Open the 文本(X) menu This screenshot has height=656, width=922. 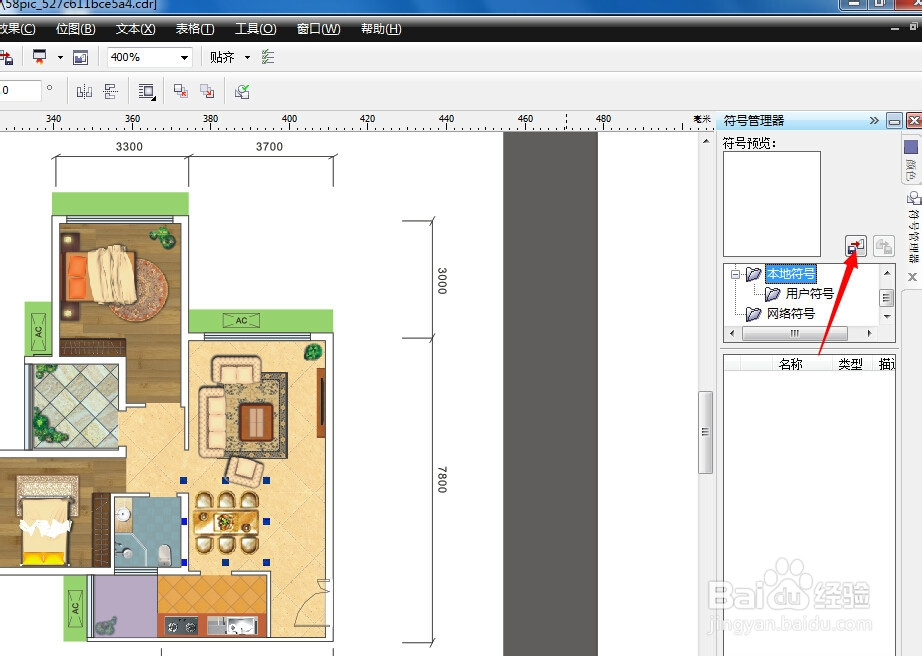click(135, 29)
